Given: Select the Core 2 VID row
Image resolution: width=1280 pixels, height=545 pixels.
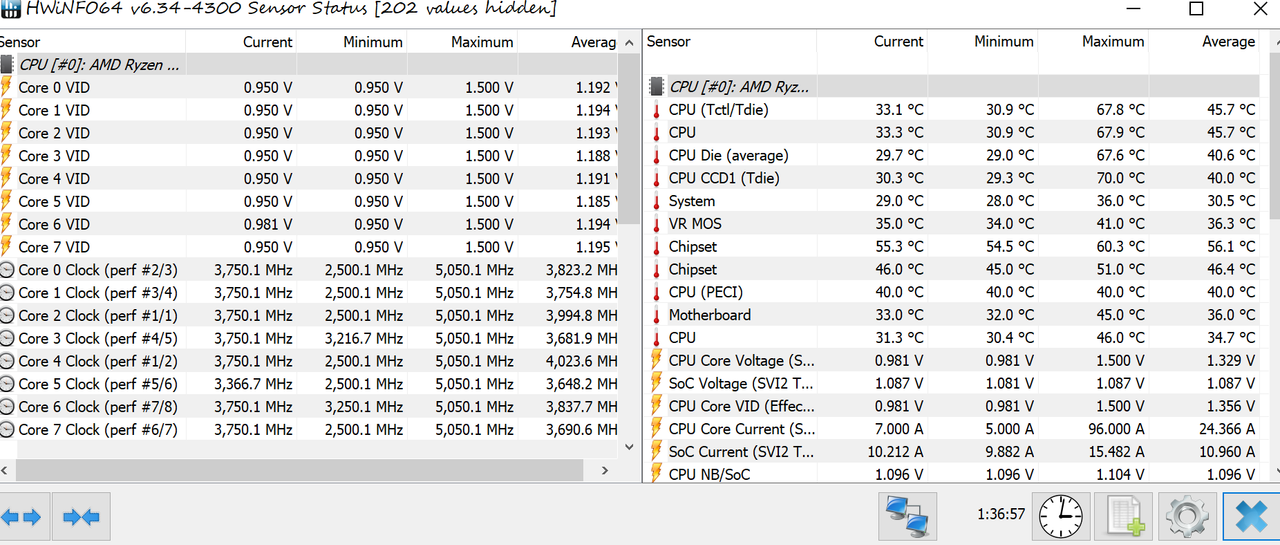Looking at the screenshot, I should pyautogui.click(x=308, y=133).
